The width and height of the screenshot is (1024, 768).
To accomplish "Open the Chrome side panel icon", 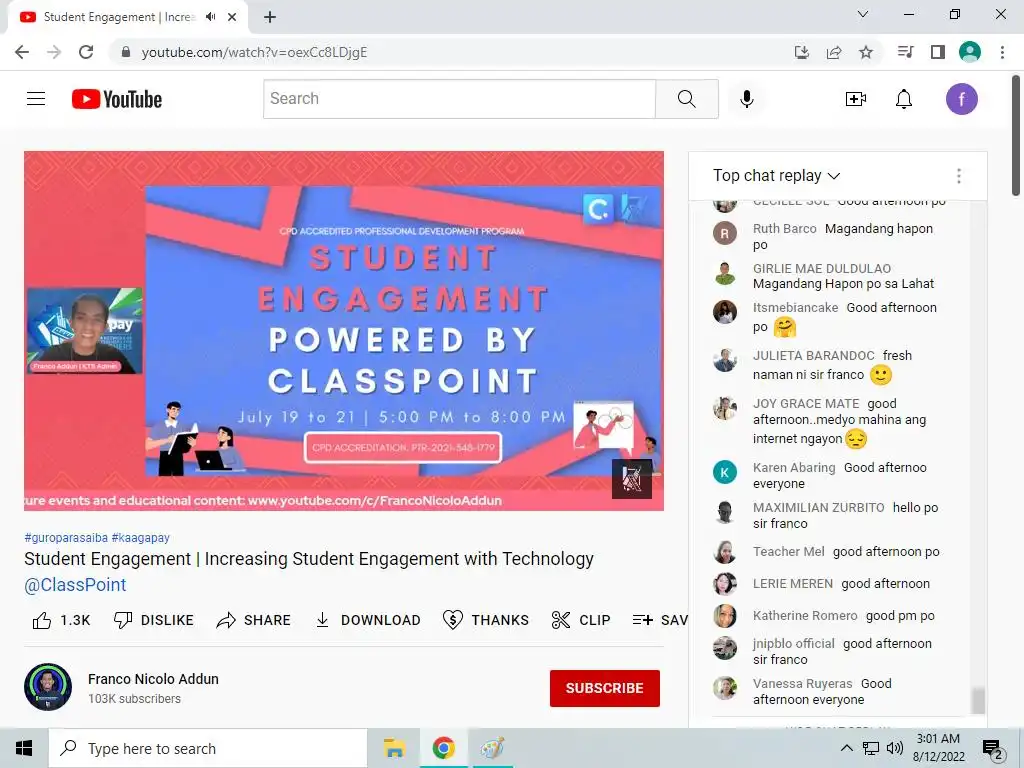I will click(938, 52).
